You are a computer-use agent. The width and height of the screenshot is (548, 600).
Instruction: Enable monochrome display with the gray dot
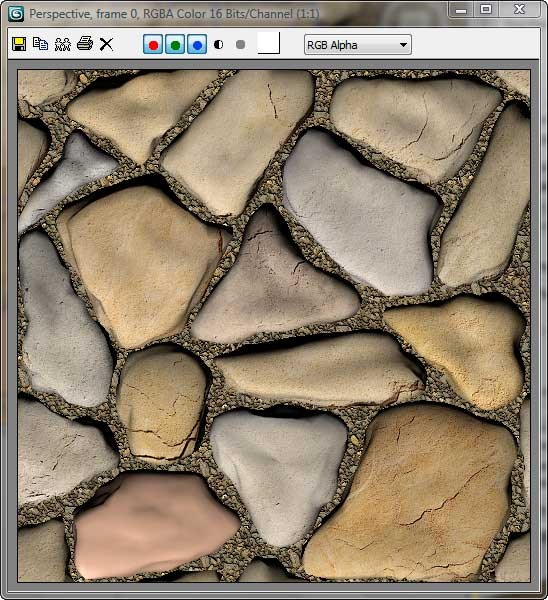(240, 44)
